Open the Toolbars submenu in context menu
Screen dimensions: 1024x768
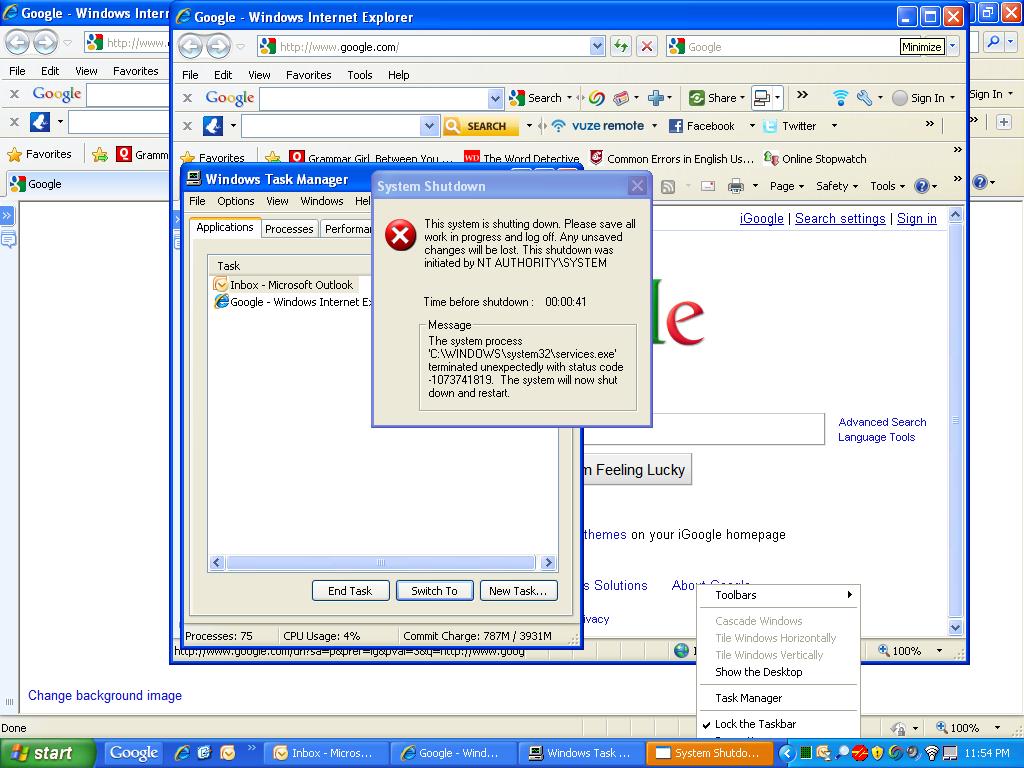[778, 595]
